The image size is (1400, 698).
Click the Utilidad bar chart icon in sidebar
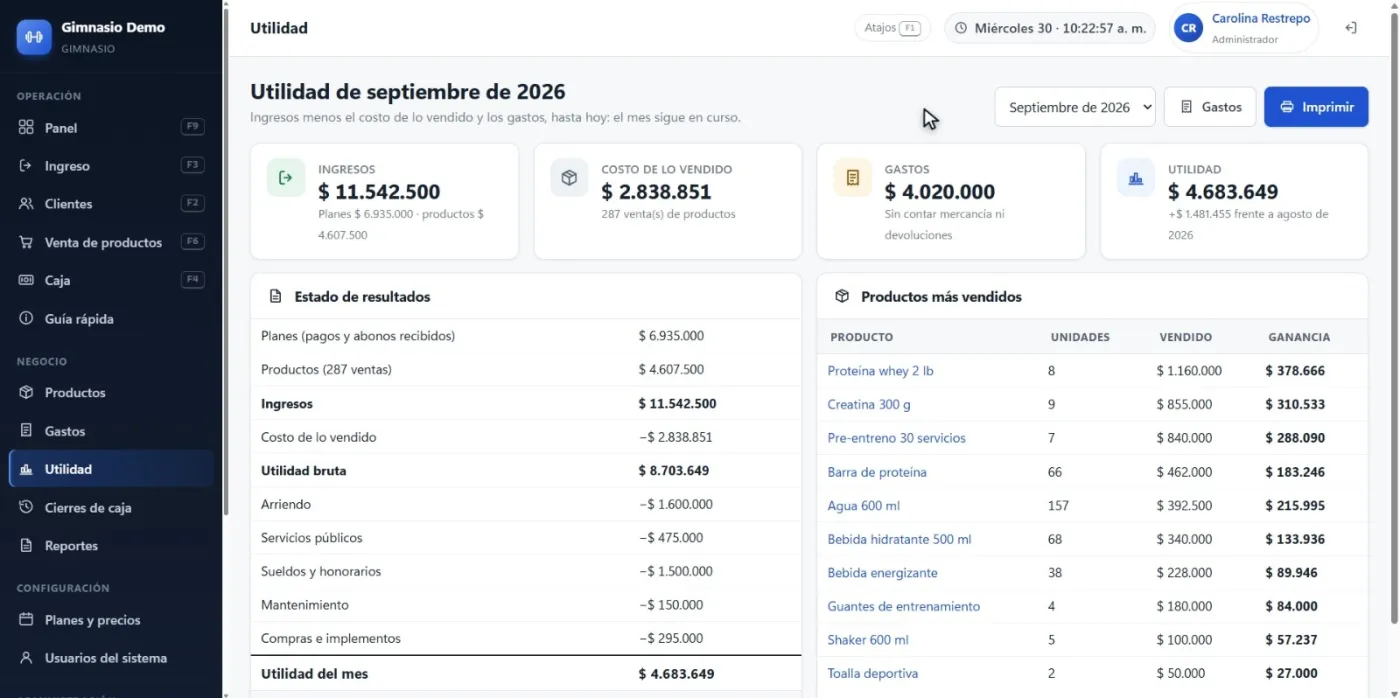tap(26, 469)
